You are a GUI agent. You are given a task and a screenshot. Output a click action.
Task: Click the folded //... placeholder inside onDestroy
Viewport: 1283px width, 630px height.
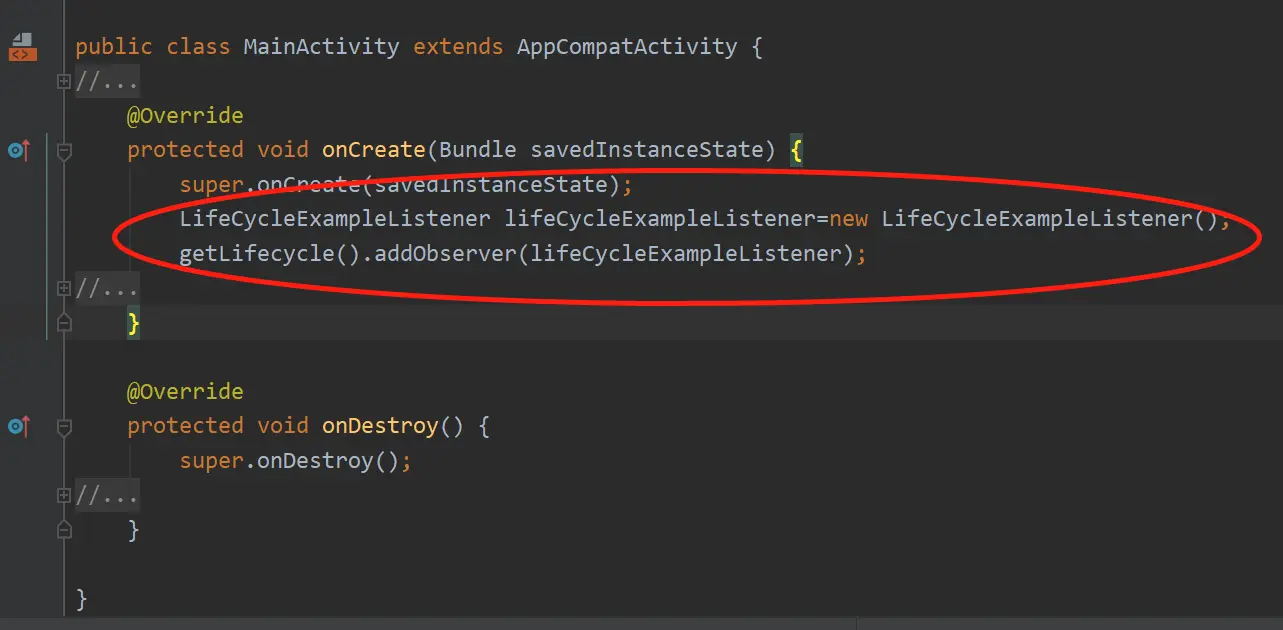[x=107, y=495]
